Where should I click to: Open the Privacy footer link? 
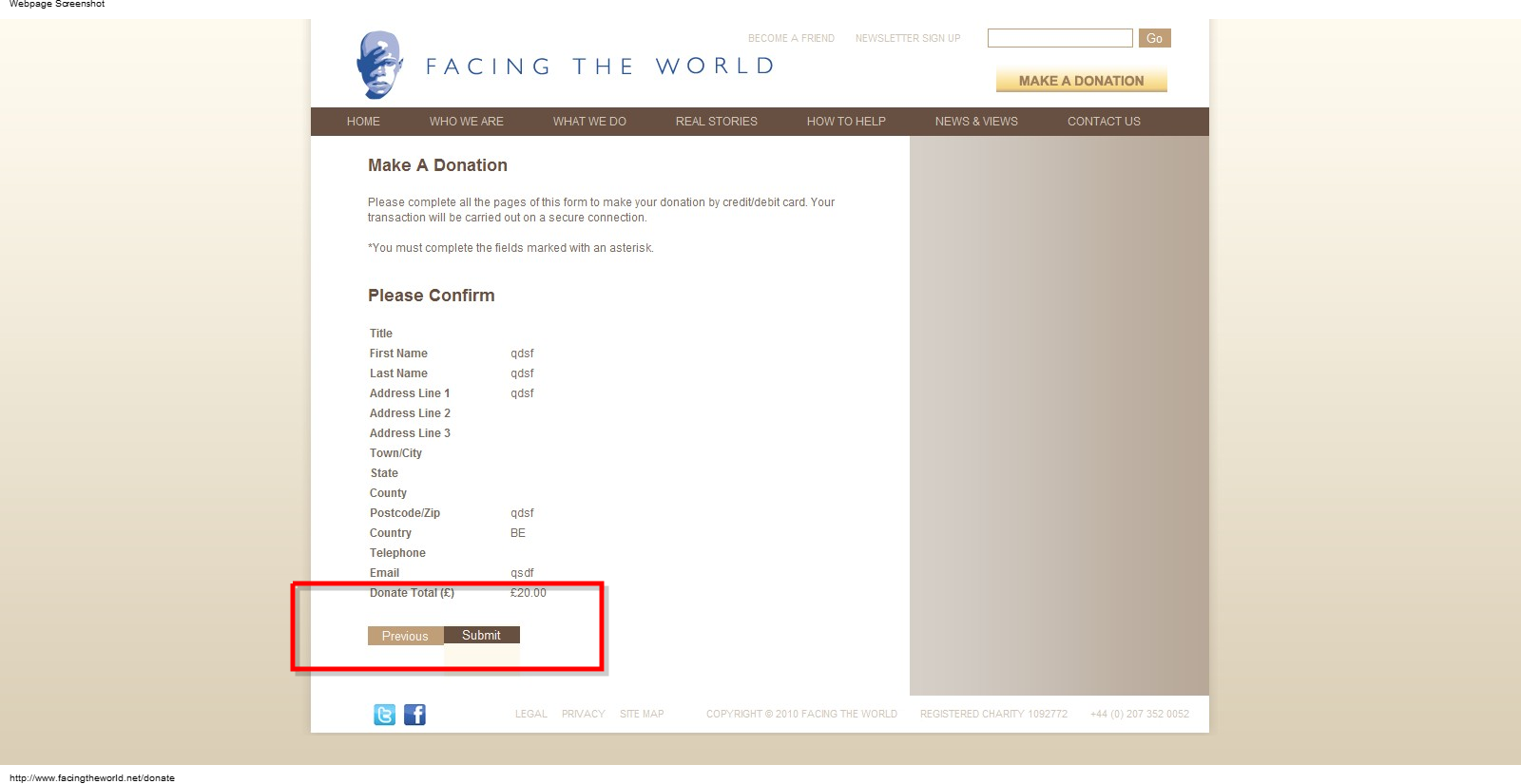[583, 715]
